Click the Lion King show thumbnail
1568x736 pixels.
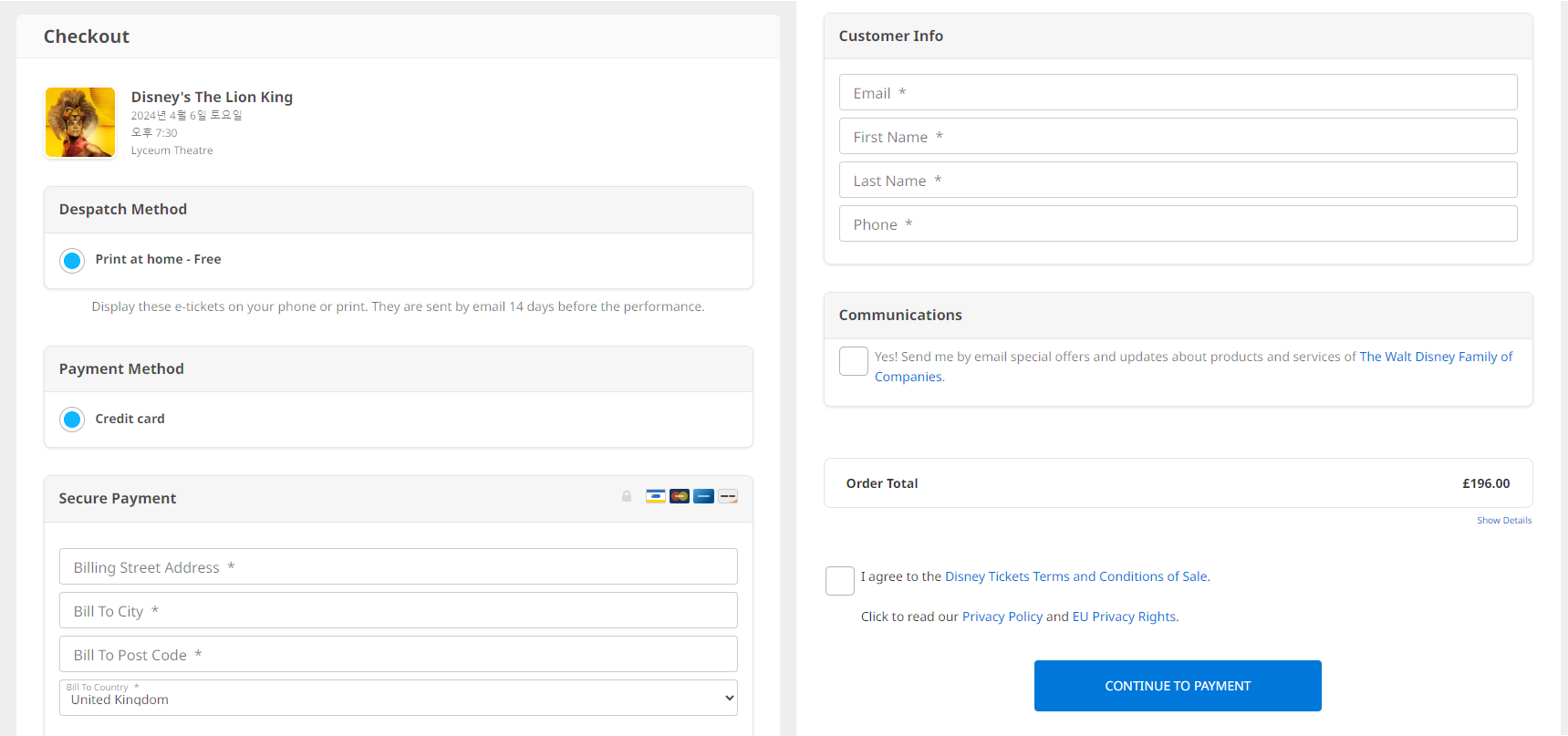tap(80, 122)
